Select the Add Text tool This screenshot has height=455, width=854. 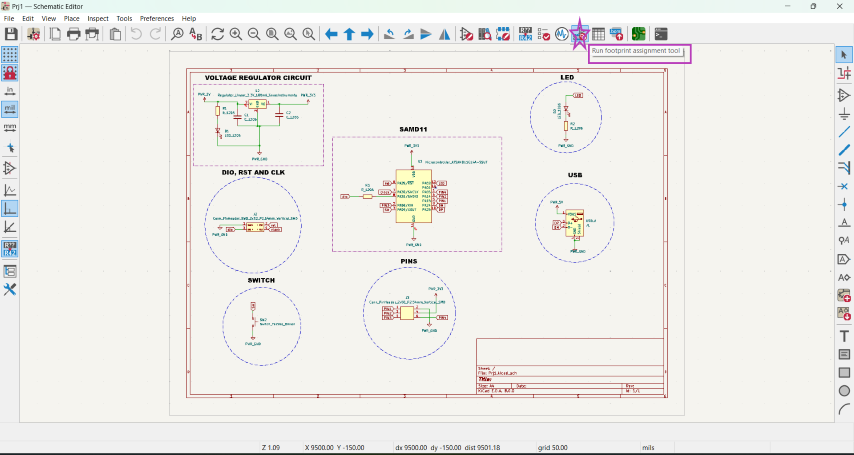pos(844,336)
